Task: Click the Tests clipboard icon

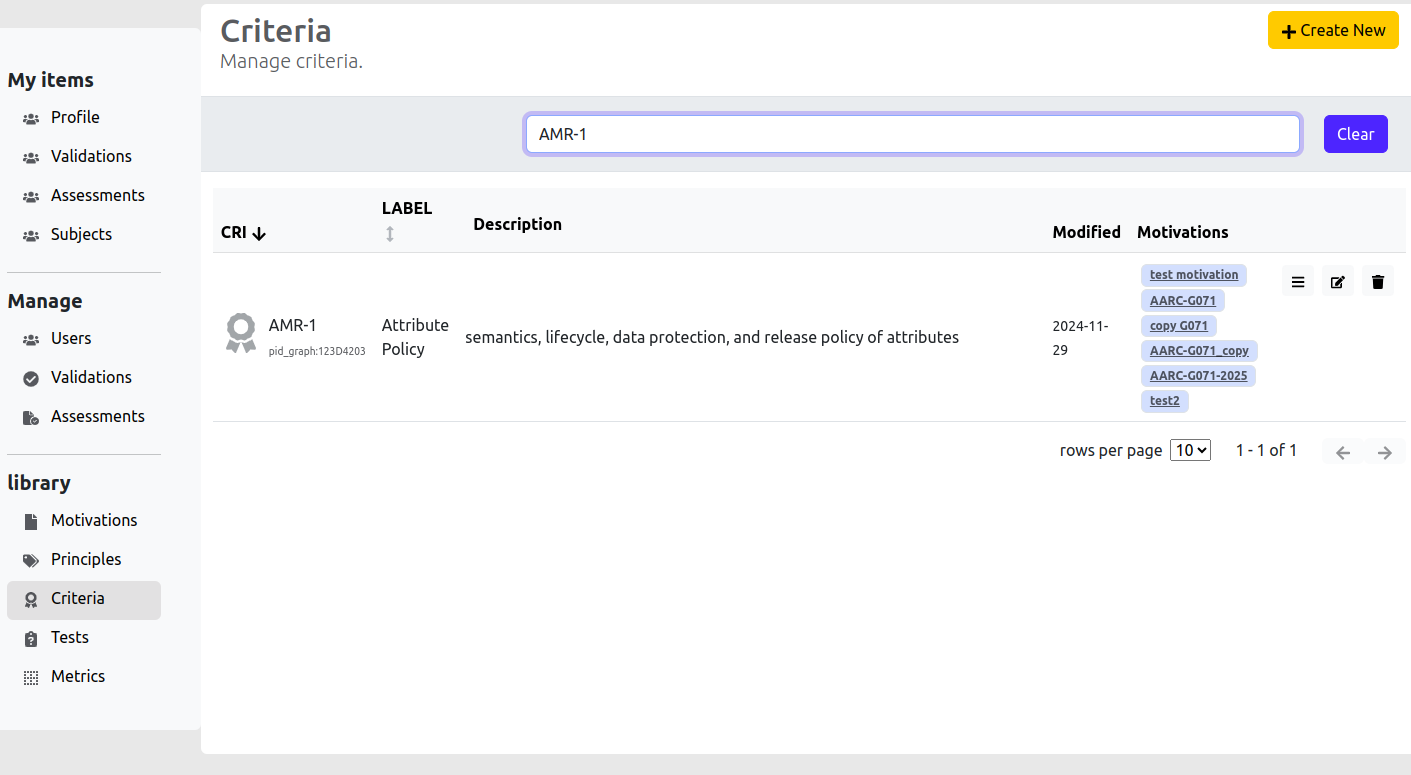Action: (31, 638)
